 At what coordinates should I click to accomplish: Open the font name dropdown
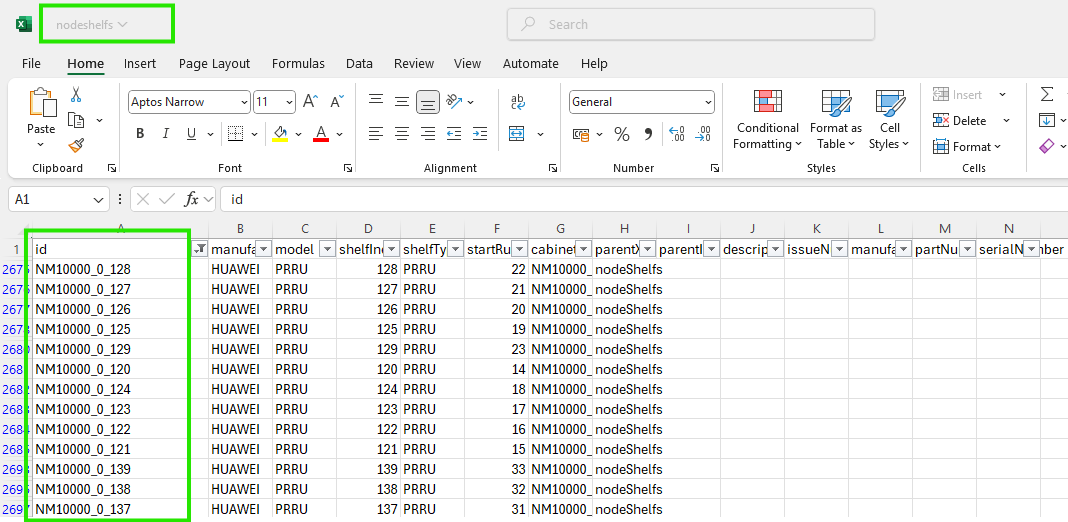coord(244,102)
